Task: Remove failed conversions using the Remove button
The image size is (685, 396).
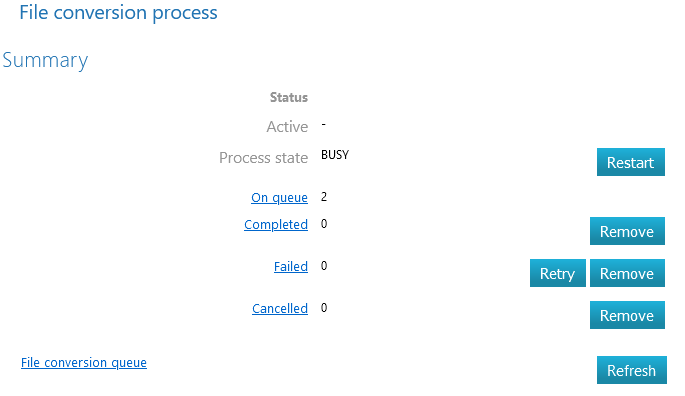Action: point(627,273)
